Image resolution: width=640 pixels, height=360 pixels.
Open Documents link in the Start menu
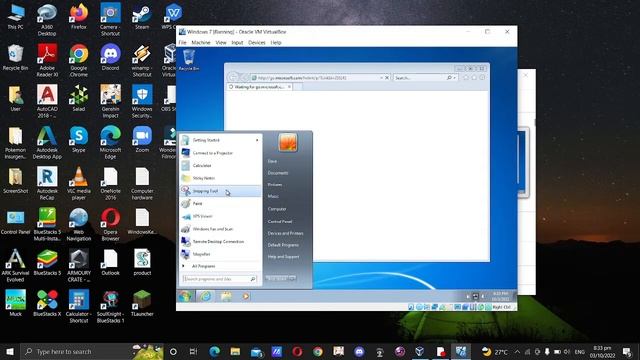(x=278, y=173)
